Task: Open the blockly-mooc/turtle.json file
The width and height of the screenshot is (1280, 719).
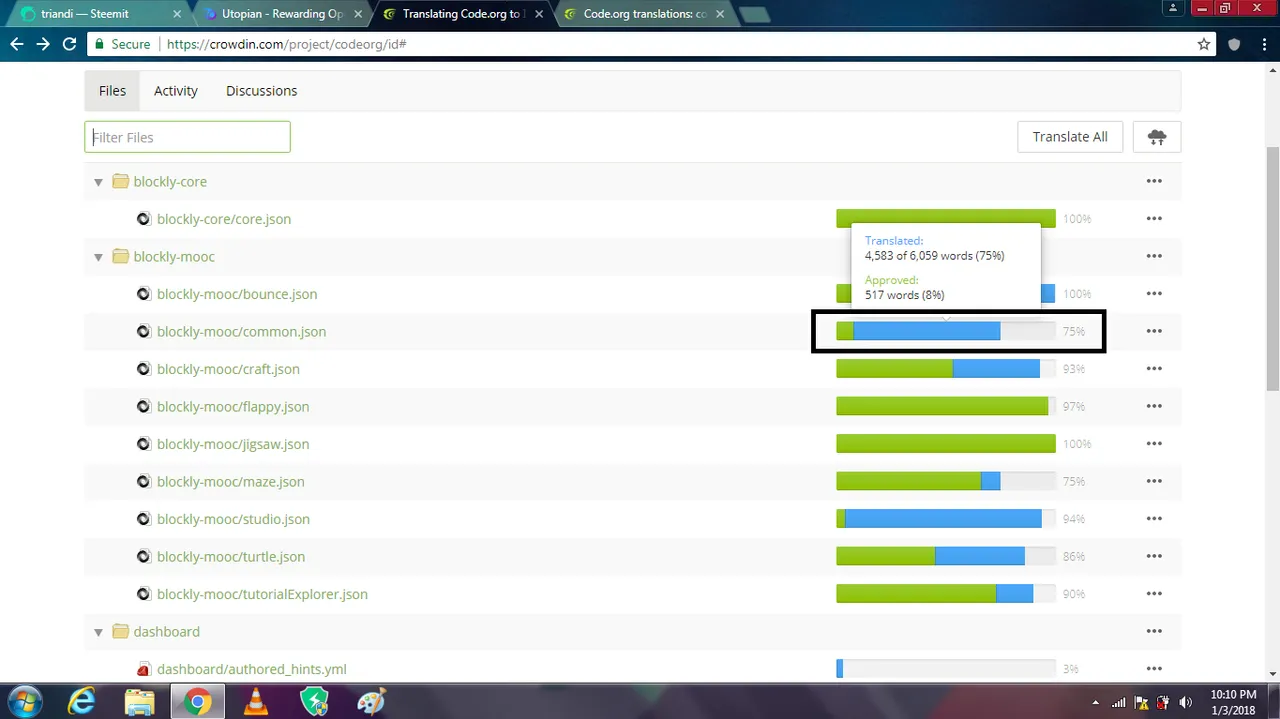Action: [x=231, y=557]
